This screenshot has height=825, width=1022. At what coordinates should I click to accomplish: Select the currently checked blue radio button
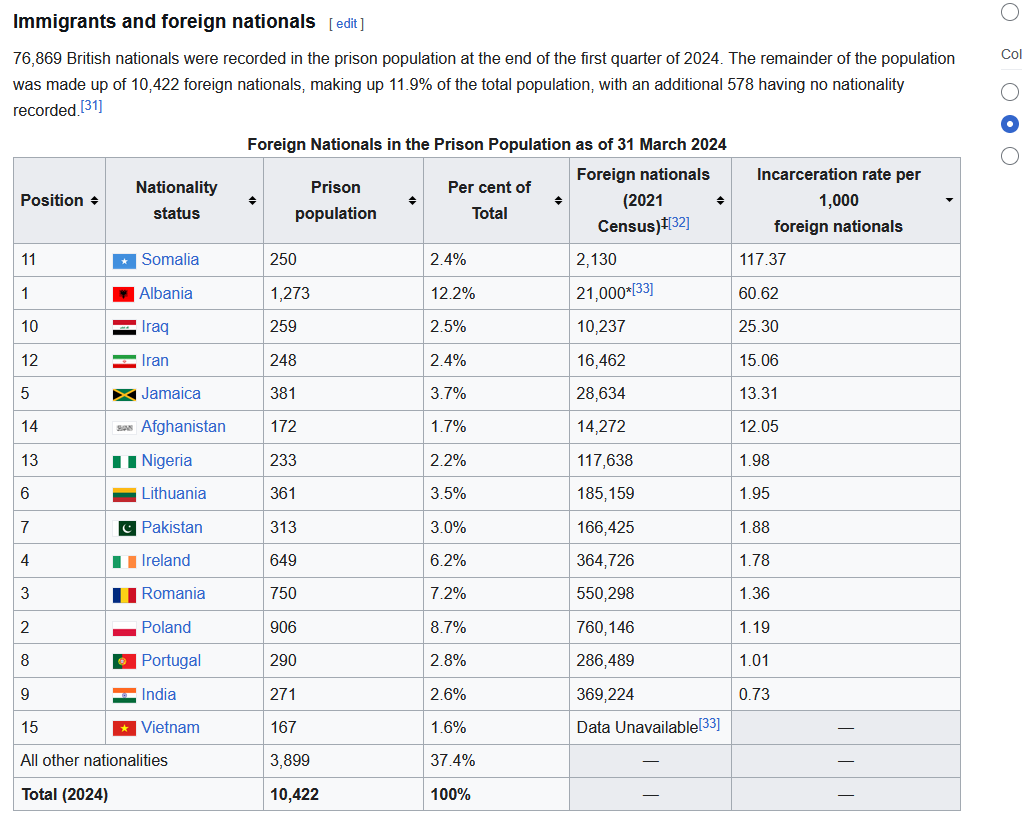pyautogui.click(x=1010, y=124)
